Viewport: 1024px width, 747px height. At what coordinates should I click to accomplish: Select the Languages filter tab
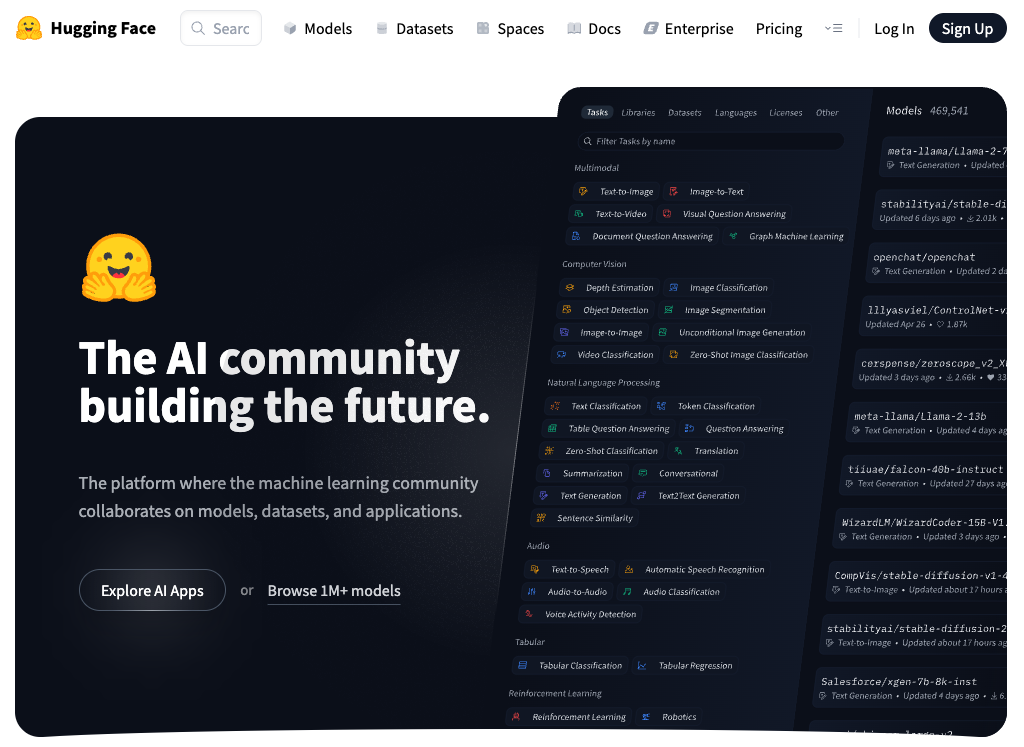(735, 112)
